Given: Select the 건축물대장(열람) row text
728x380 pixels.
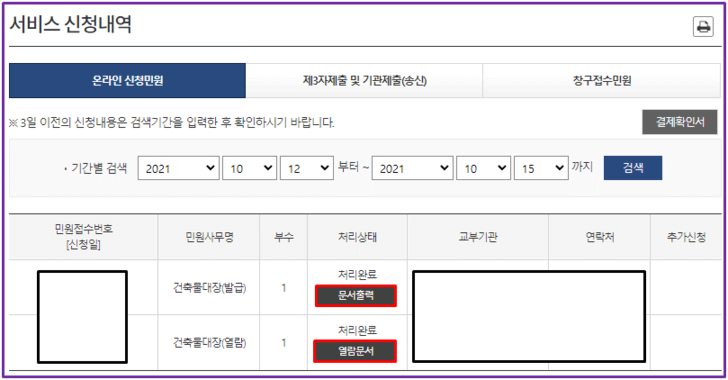Looking at the screenshot, I should coord(209,343).
